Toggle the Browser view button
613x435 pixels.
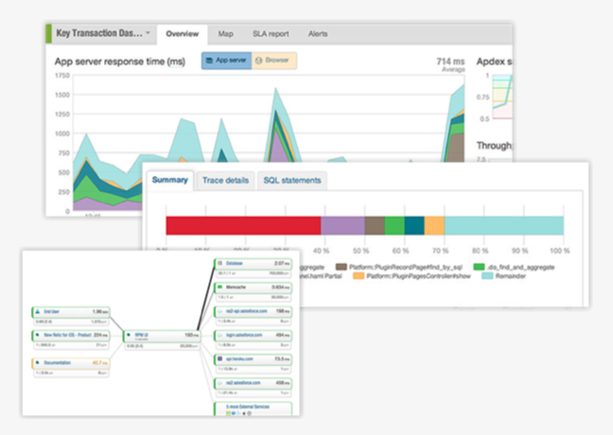point(273,61)
